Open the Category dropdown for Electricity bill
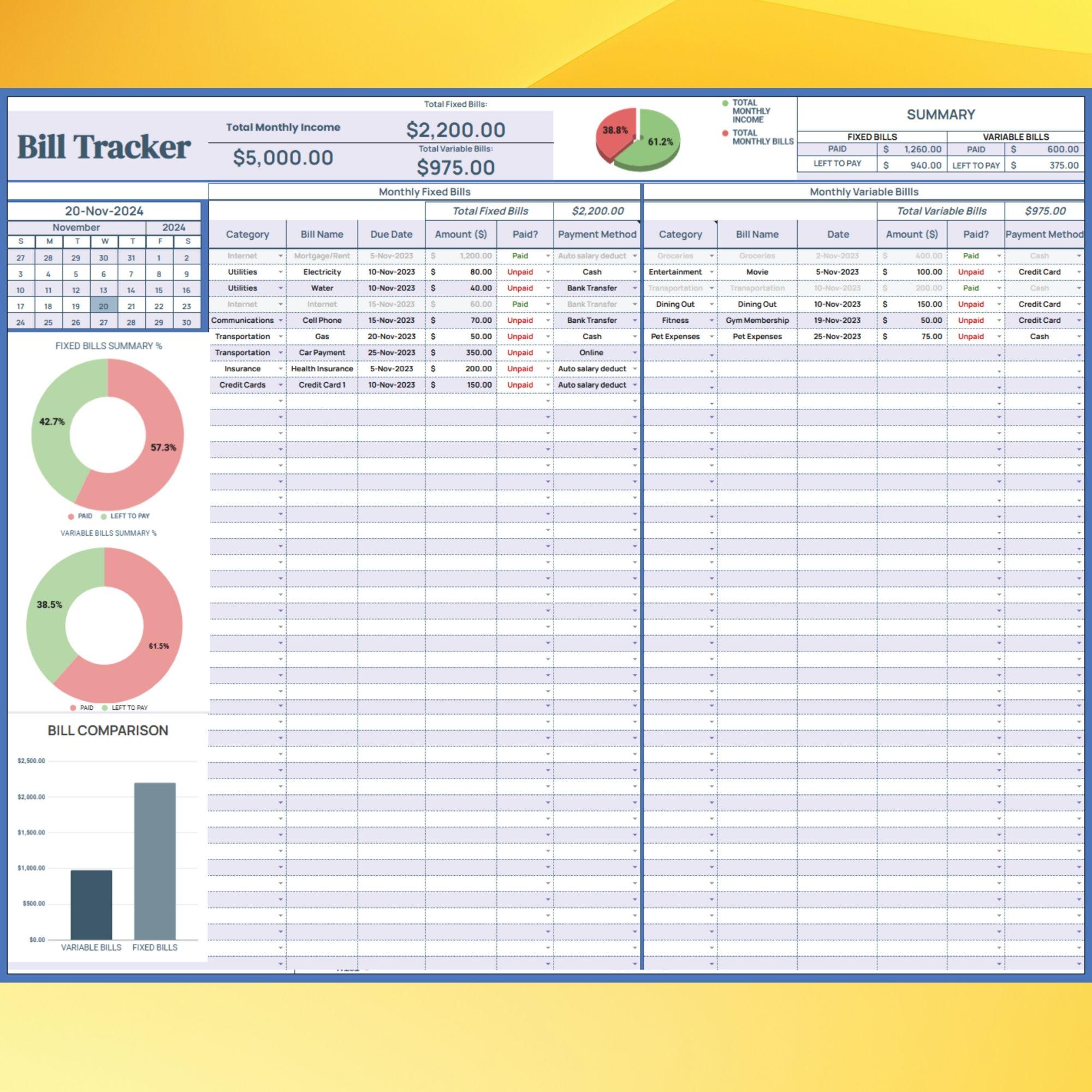 point(281,272)
